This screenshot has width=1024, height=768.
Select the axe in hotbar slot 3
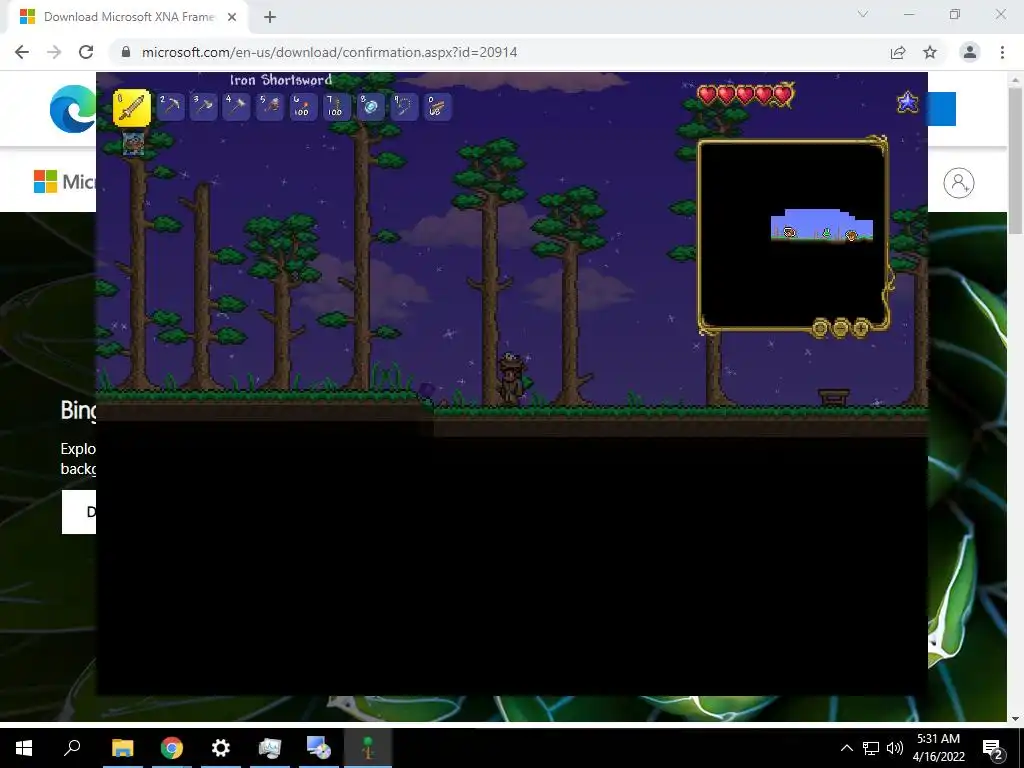[x=204, y=106]
